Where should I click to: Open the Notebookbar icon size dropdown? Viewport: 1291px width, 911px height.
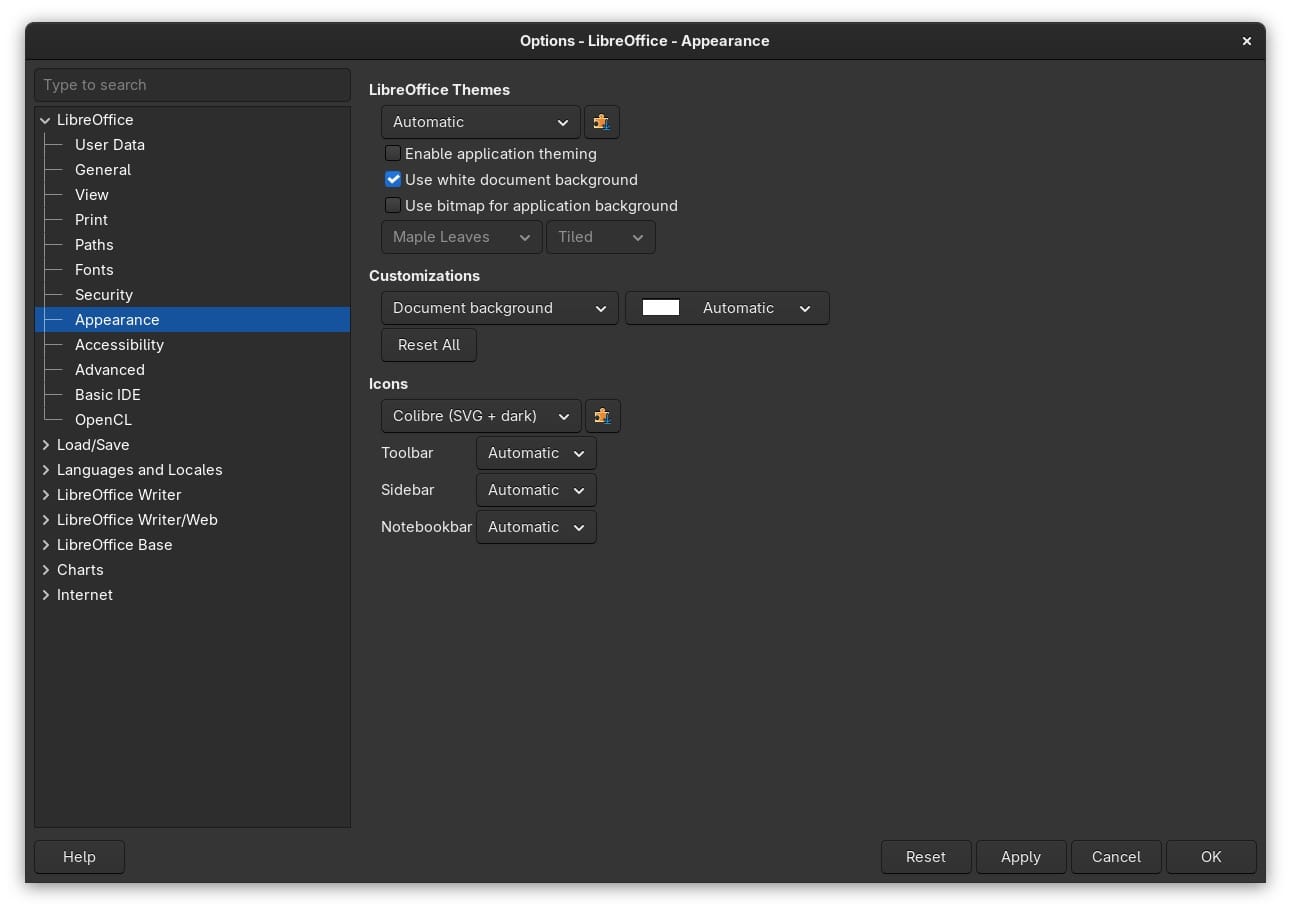pyautogui.click(x=536, y=527)
